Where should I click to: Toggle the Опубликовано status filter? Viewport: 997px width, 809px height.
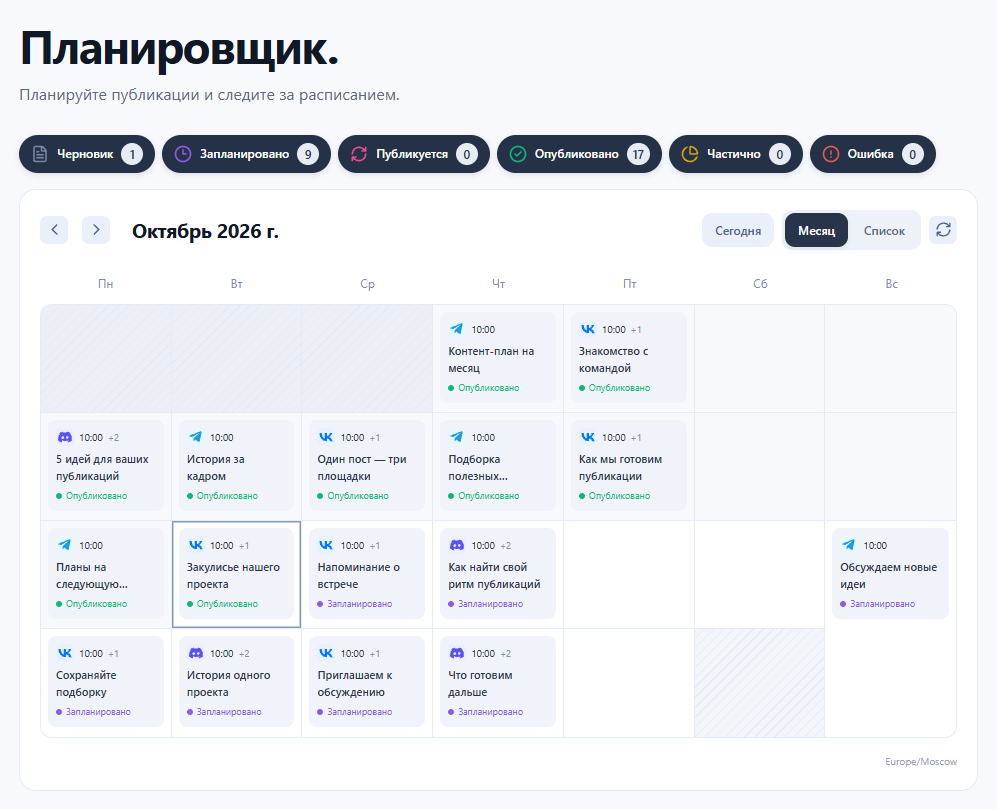[579, 154]
